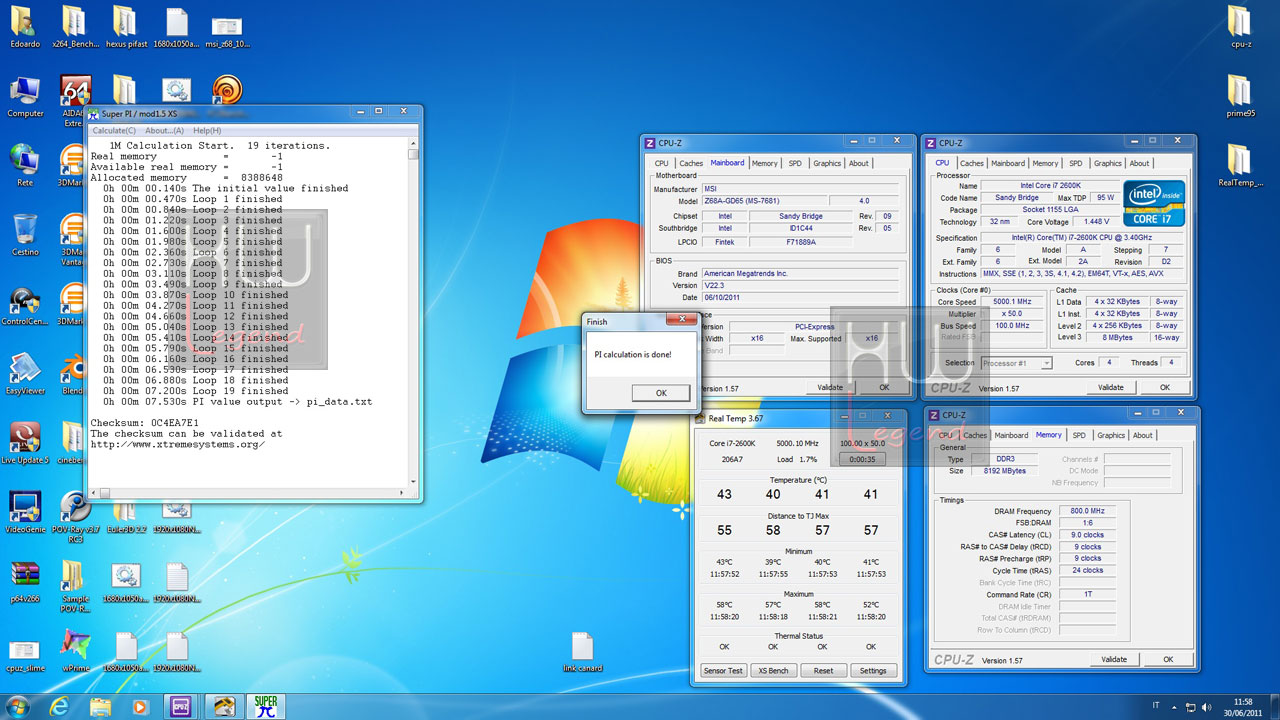Click OK in CPU-Z Memory window
This screenshot has width=1280, height=720.
[1168, 659]
